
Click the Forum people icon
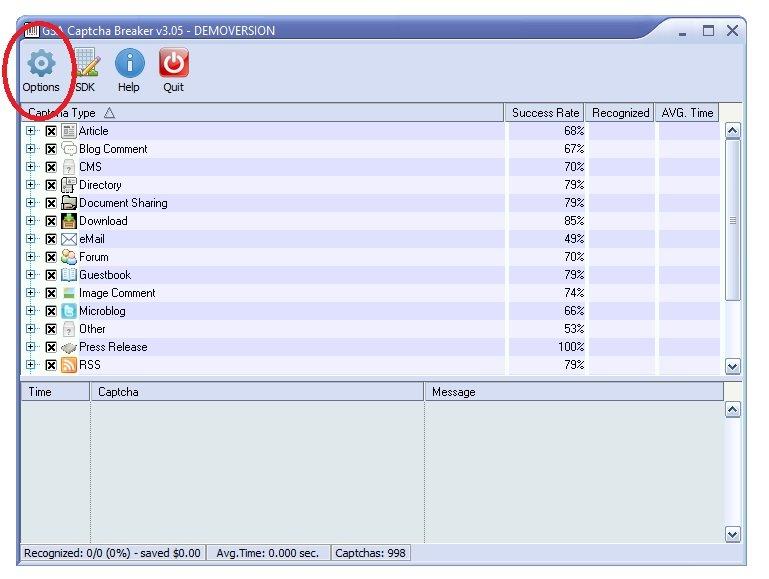pos(69,257)
